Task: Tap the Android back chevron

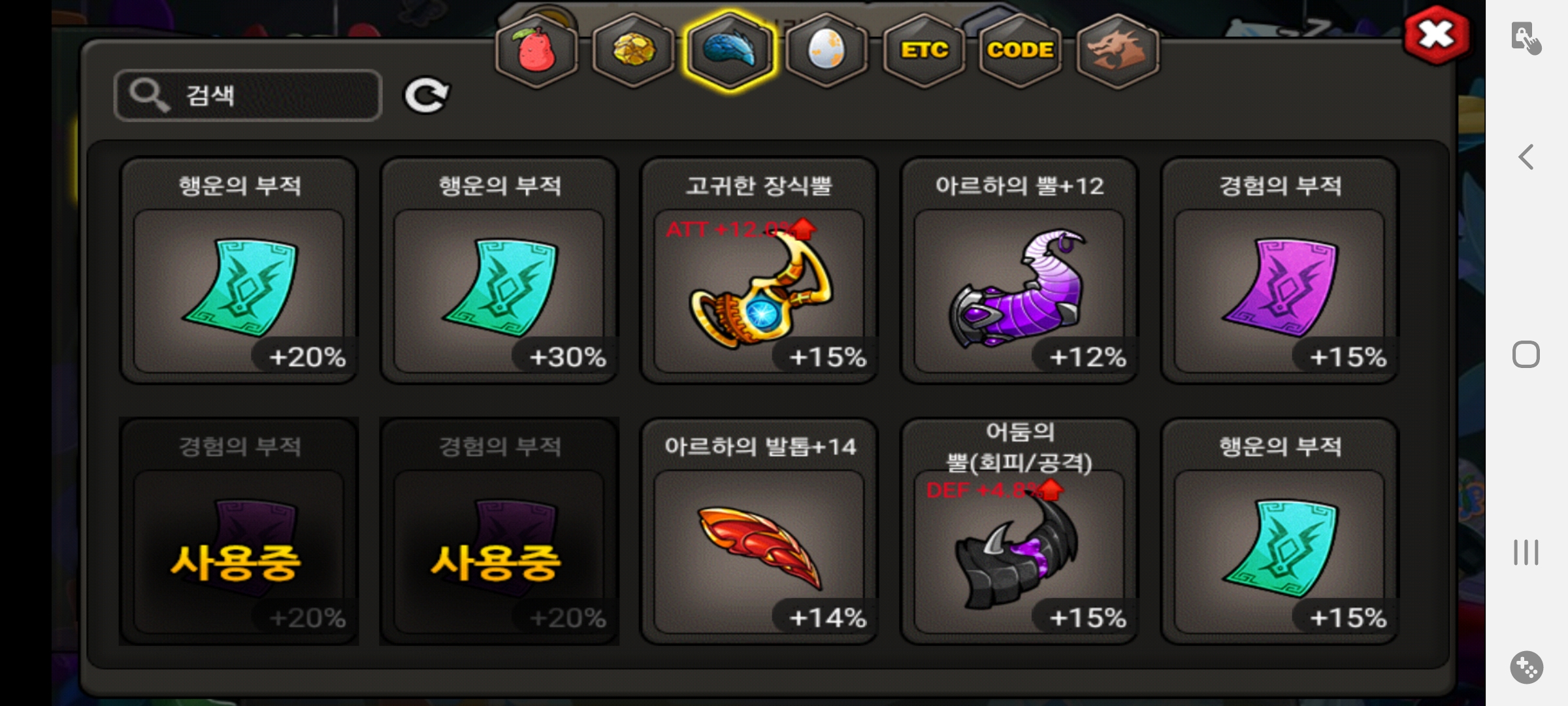Action: pyautogui.click(x=1526, y=157)
